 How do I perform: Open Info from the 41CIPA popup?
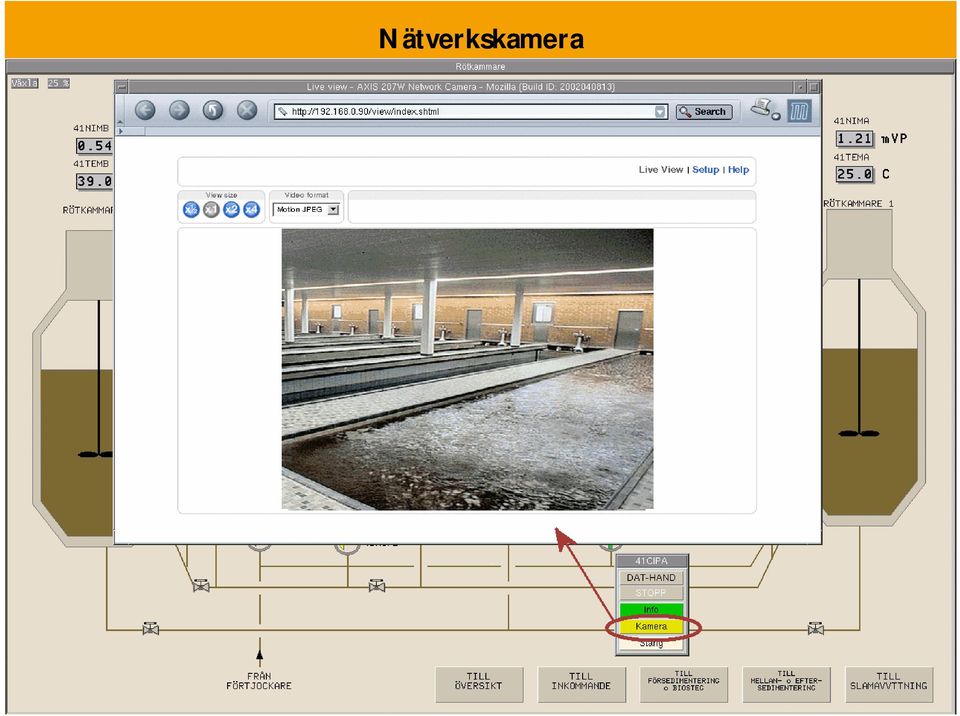[651, 609]
